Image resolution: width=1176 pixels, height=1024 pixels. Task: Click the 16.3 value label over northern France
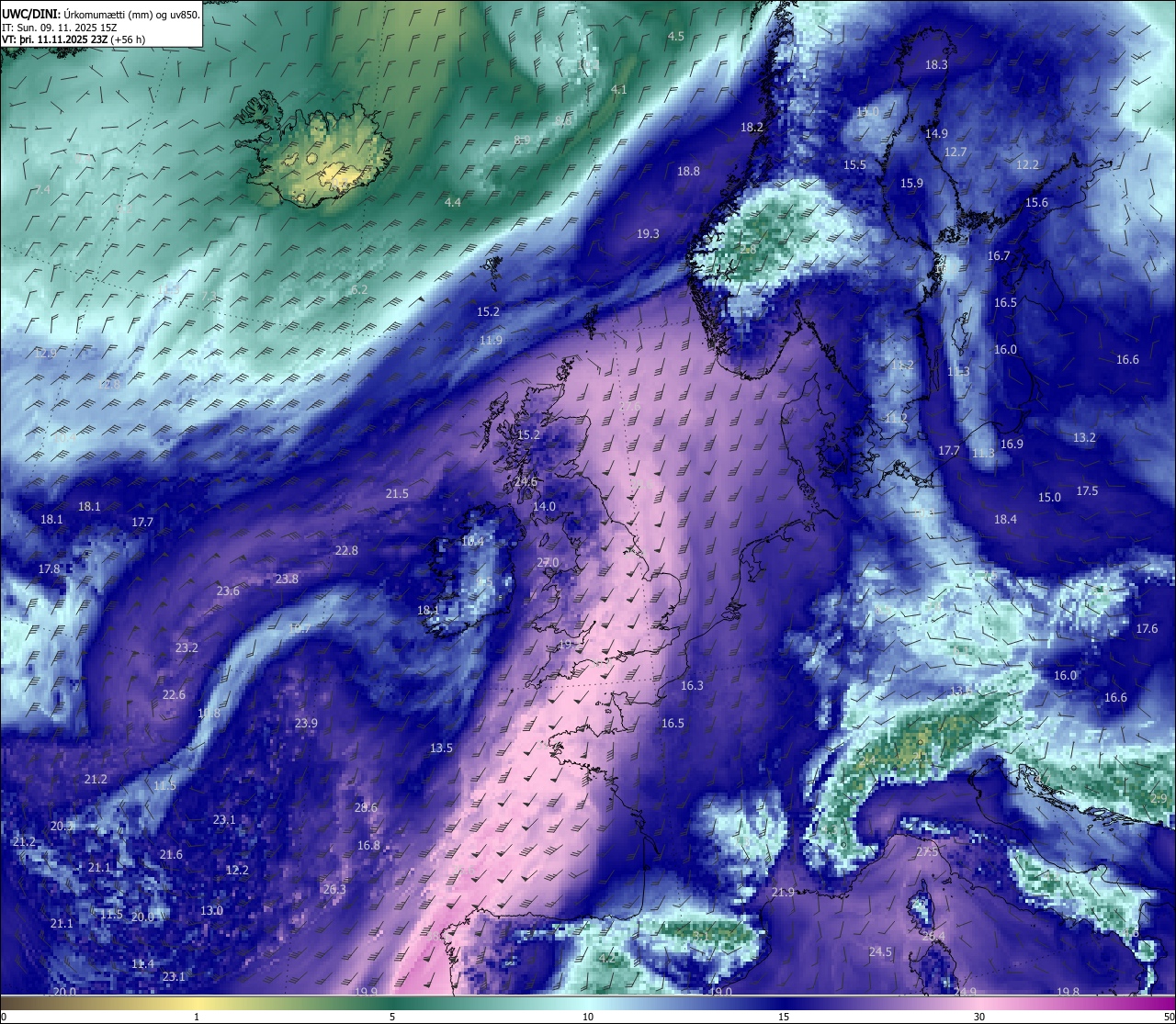(x=692, y=686)
